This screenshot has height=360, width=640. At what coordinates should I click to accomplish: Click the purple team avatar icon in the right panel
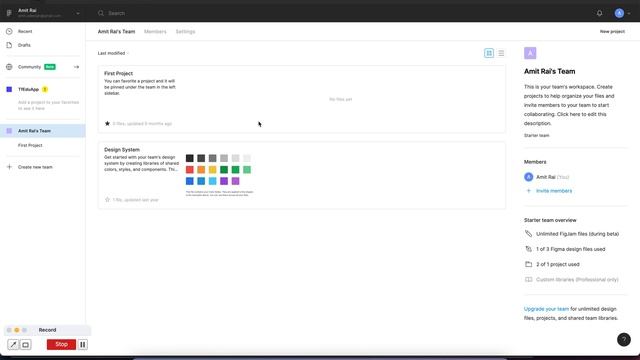(x=530, y=53)
